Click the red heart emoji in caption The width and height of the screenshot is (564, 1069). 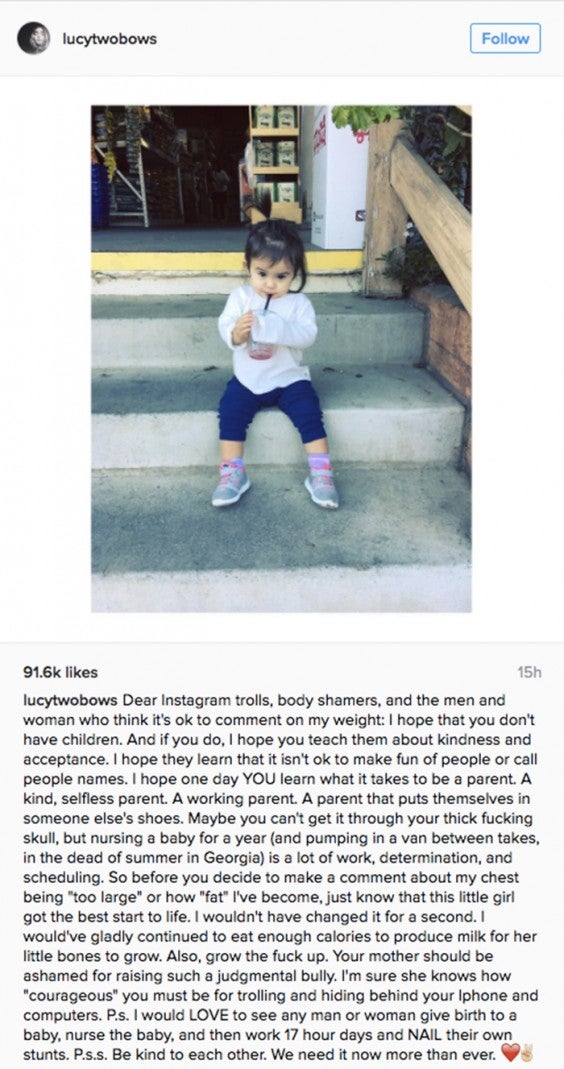click(509, 1053)
